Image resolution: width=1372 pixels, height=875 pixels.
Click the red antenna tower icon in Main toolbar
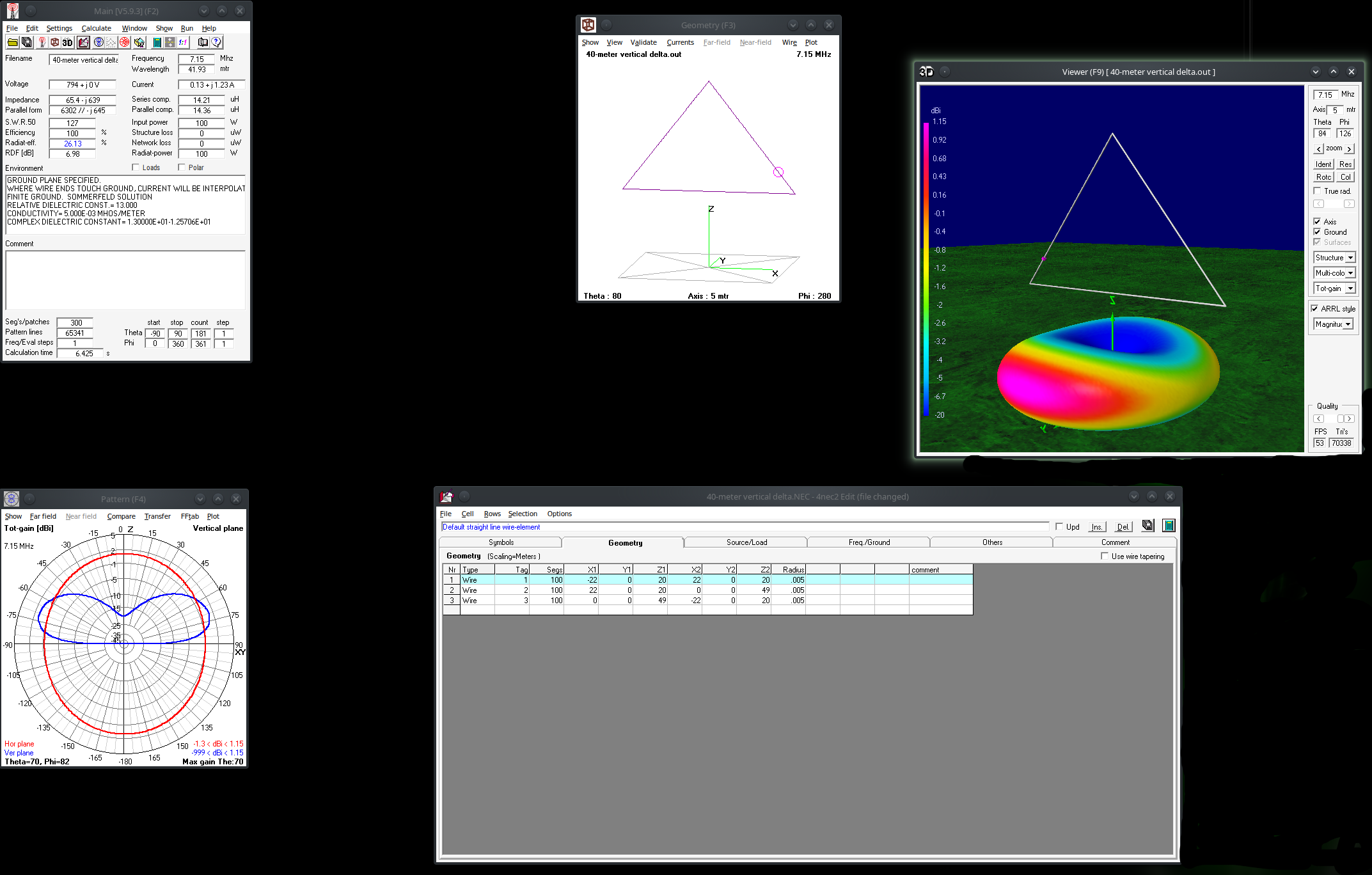[x=42, y=42]
